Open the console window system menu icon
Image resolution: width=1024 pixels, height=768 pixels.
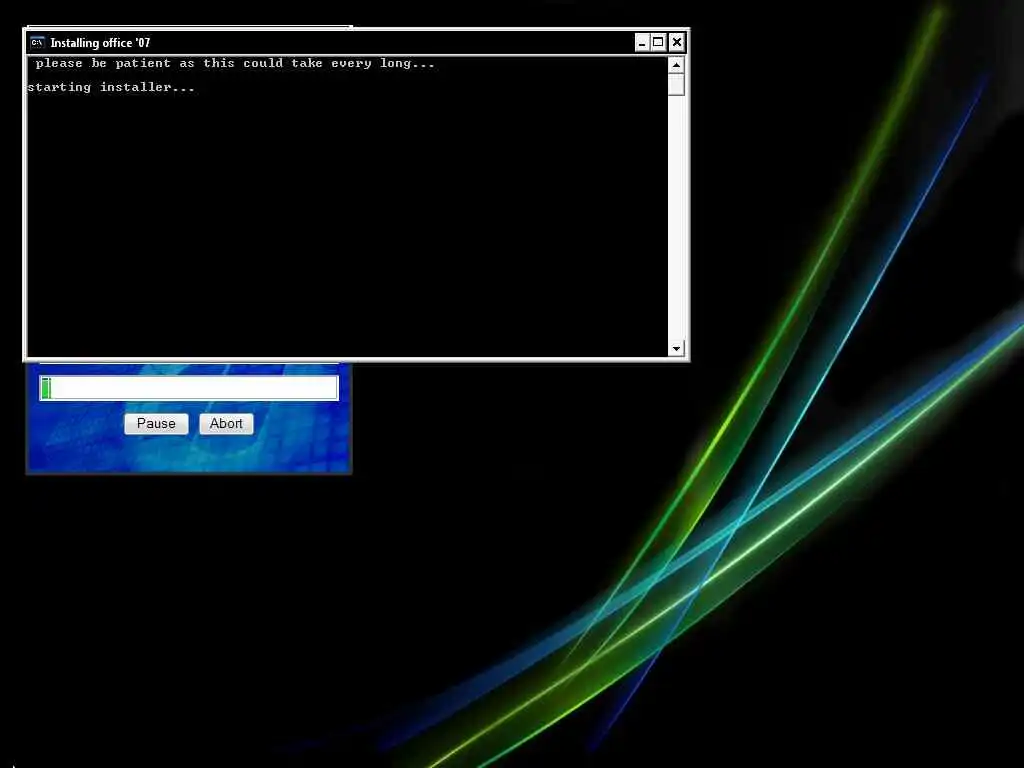[37, 43]
